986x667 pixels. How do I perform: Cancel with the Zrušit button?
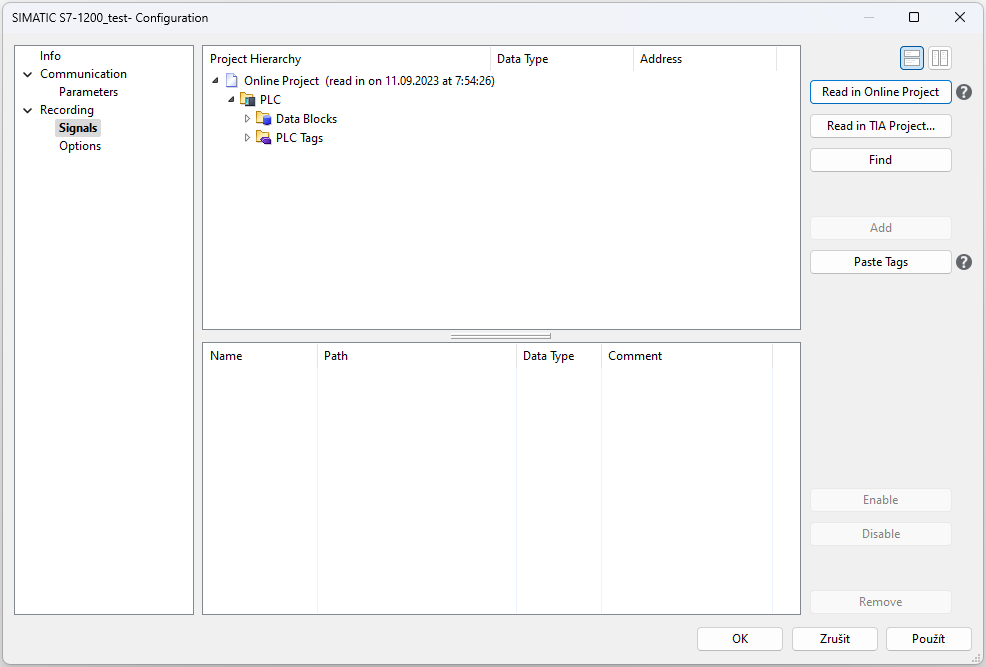[x=834, y=639]
